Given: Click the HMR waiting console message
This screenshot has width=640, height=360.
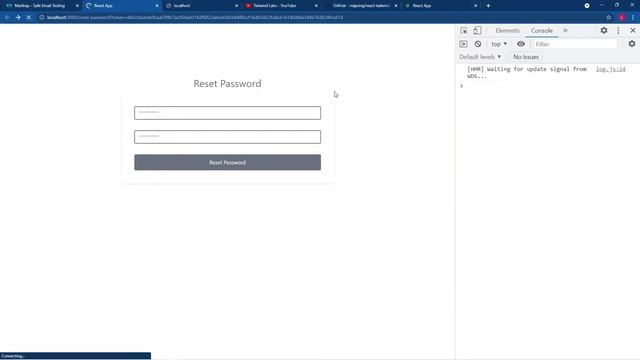Looking at the screenshot, I should click(527, 72).
